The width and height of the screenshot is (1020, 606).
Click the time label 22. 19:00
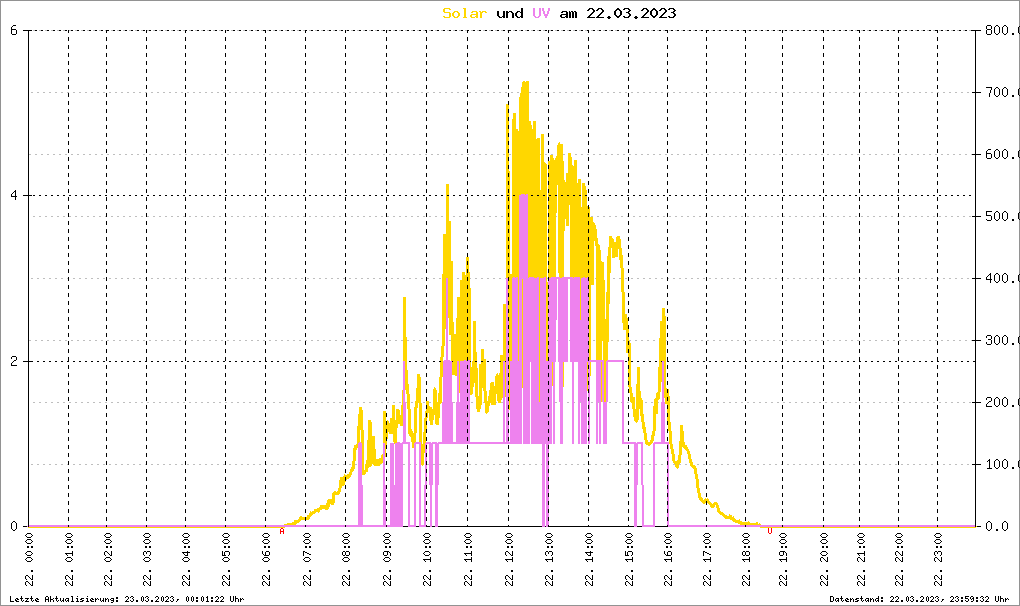[x=783, y=559]
